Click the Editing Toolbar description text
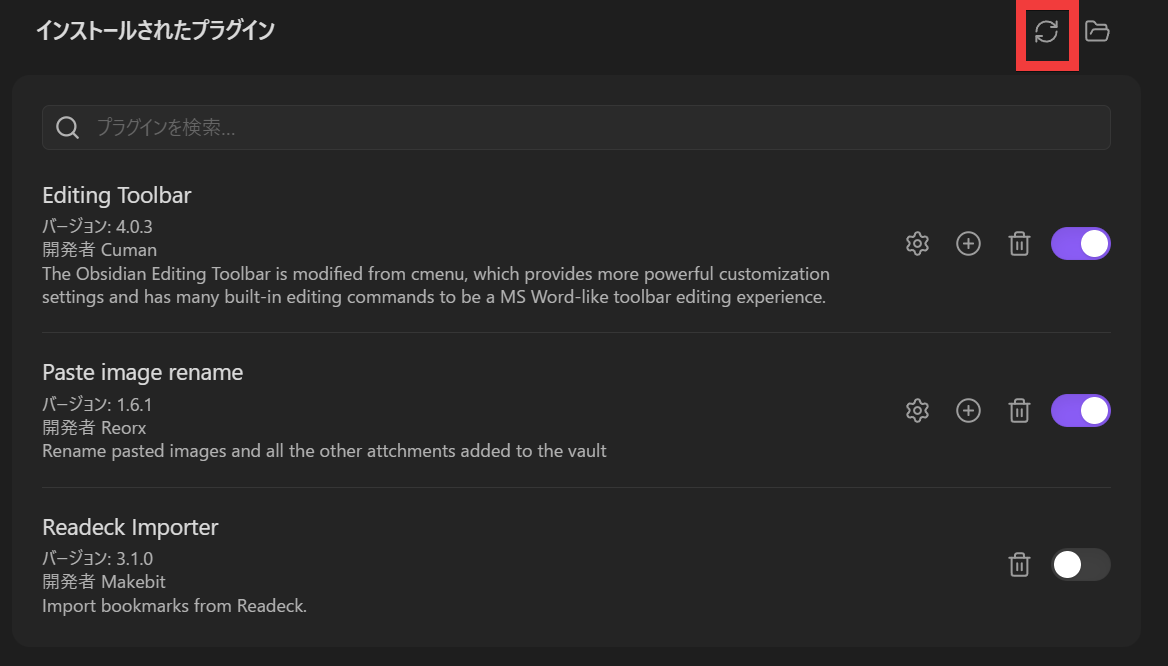Screen dimensions: 1168x666 [435, 285]
